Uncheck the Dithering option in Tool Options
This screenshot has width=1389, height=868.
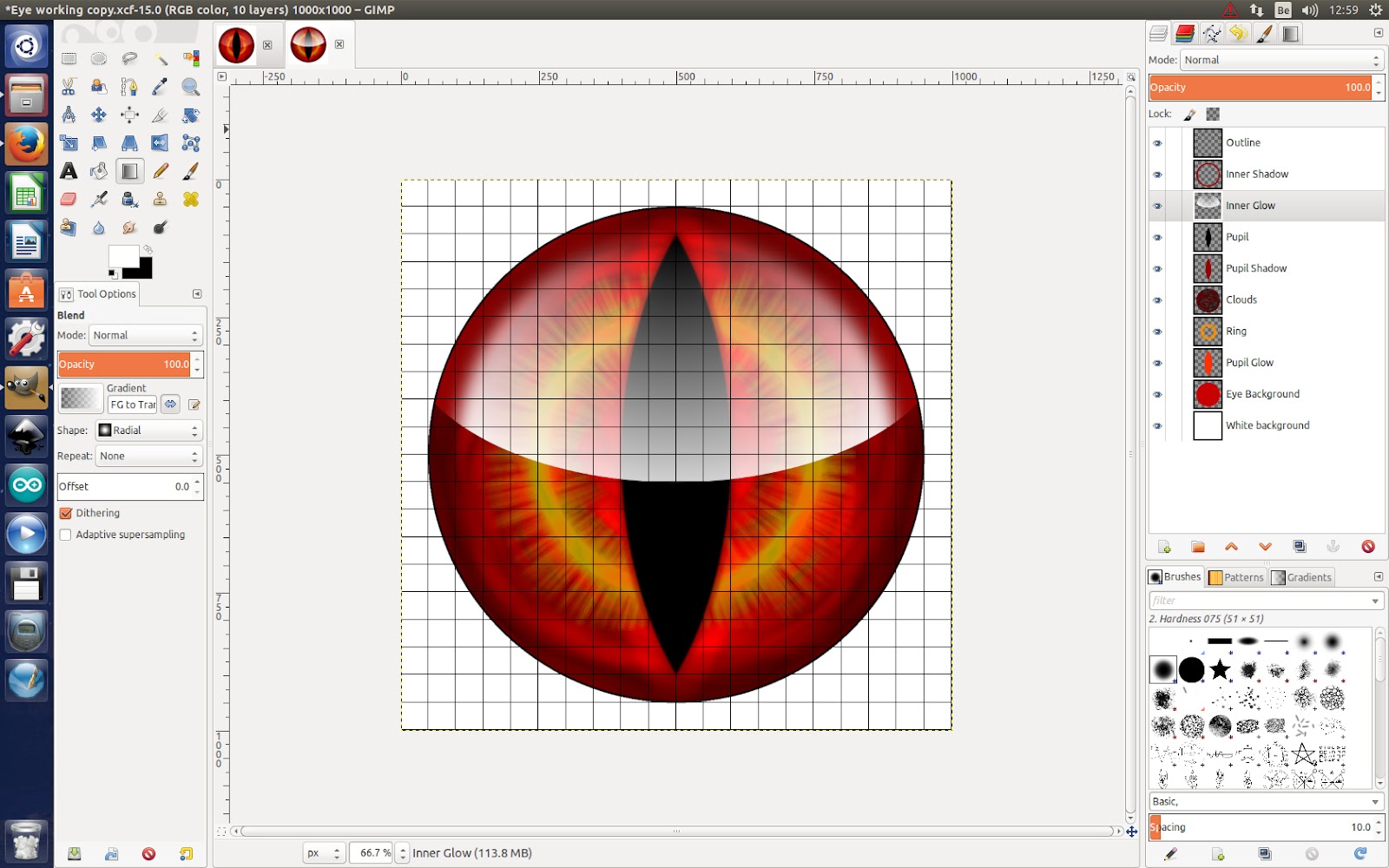tap(67, 513)
